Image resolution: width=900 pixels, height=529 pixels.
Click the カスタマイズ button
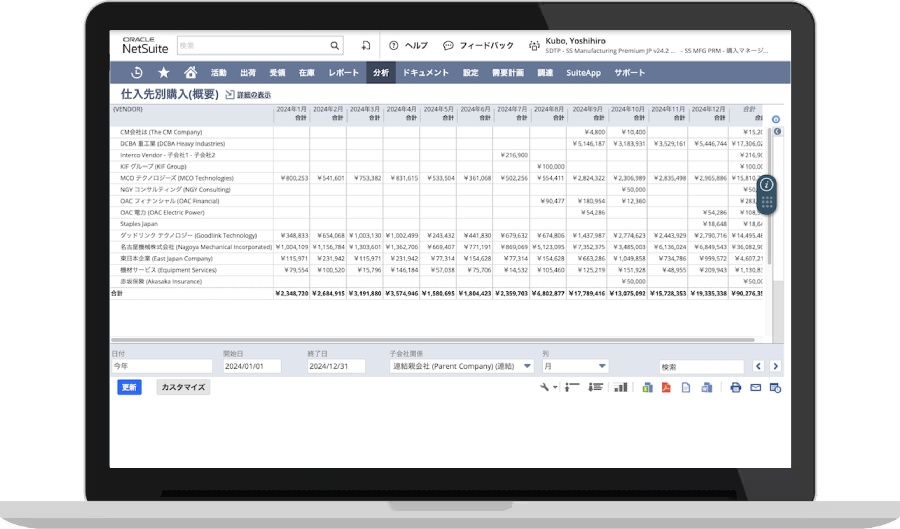coord(183,387)
